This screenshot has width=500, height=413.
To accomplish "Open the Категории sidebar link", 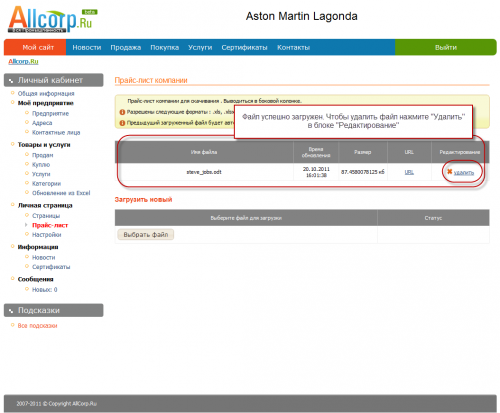I will [x=46, y=183].
